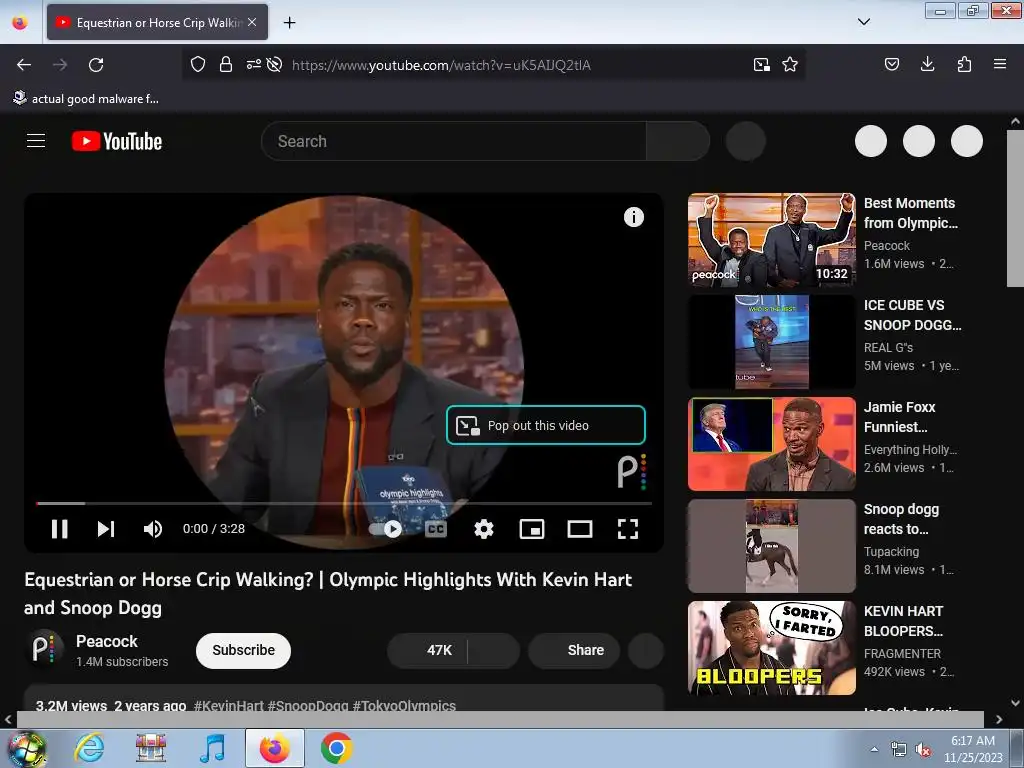Open Best Moments from Olympic thumbnail
This screenshot has height=768, width=1024.
771,240
